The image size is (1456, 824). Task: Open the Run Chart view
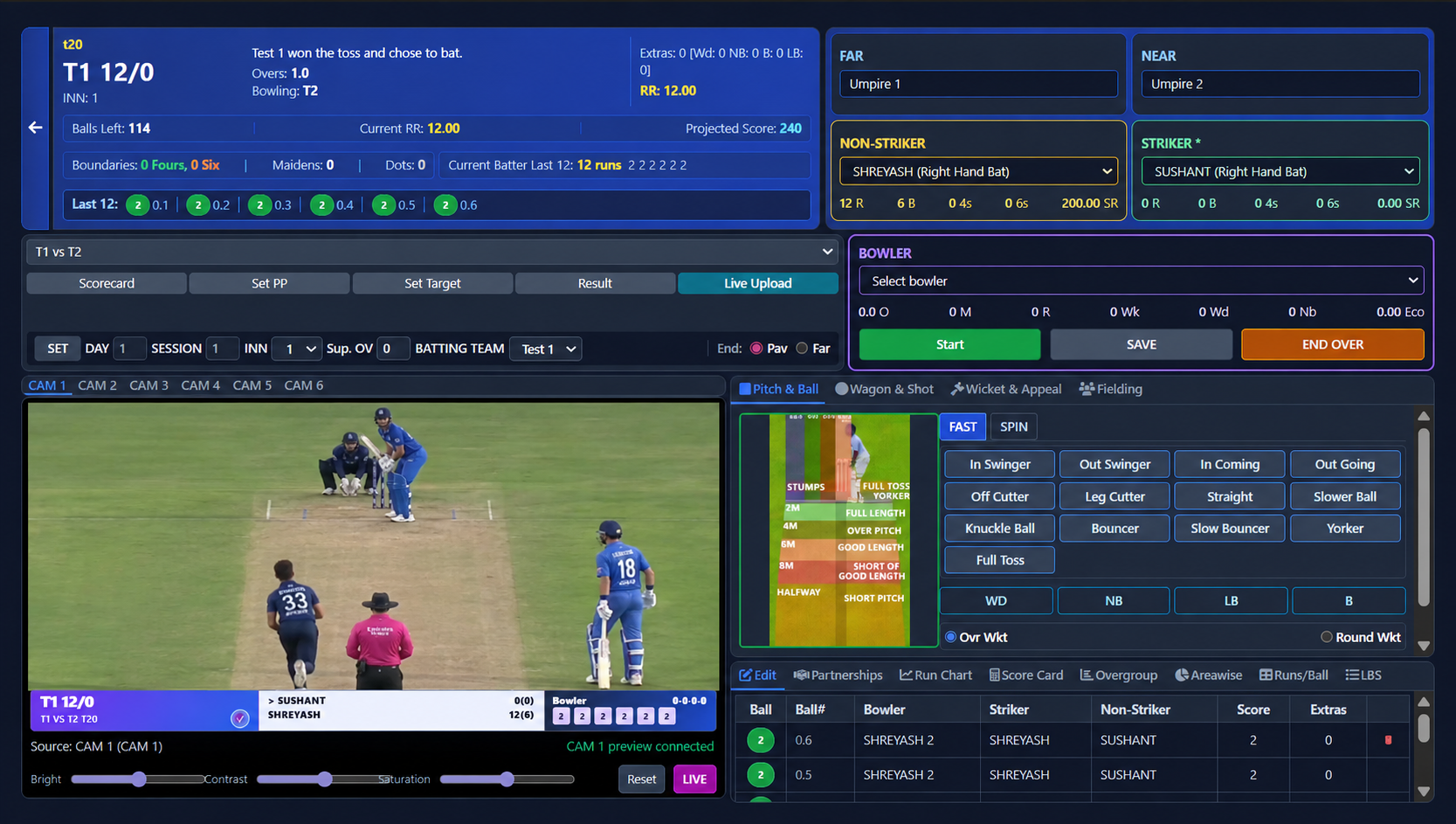pos(935,675)
